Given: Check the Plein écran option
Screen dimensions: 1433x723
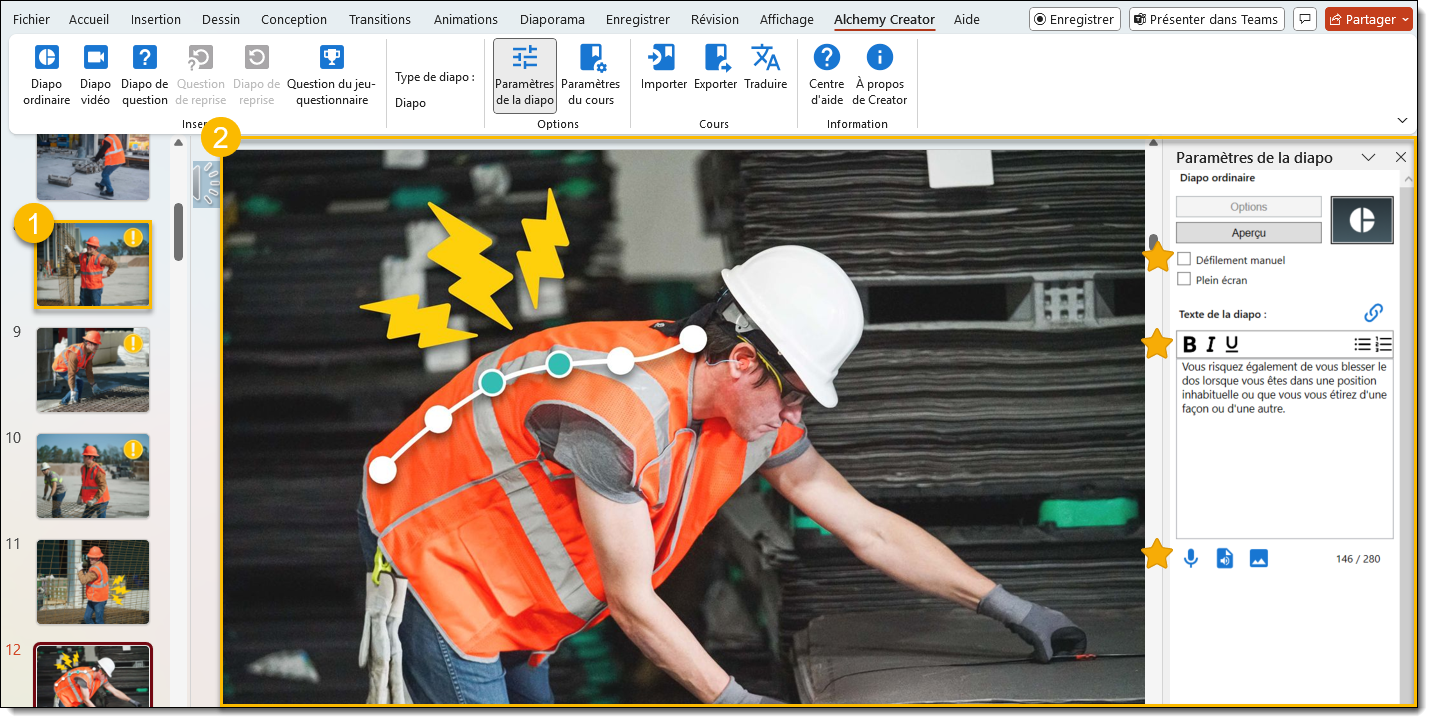Looking at the screenshot, I should click(x=1184, y=280).
